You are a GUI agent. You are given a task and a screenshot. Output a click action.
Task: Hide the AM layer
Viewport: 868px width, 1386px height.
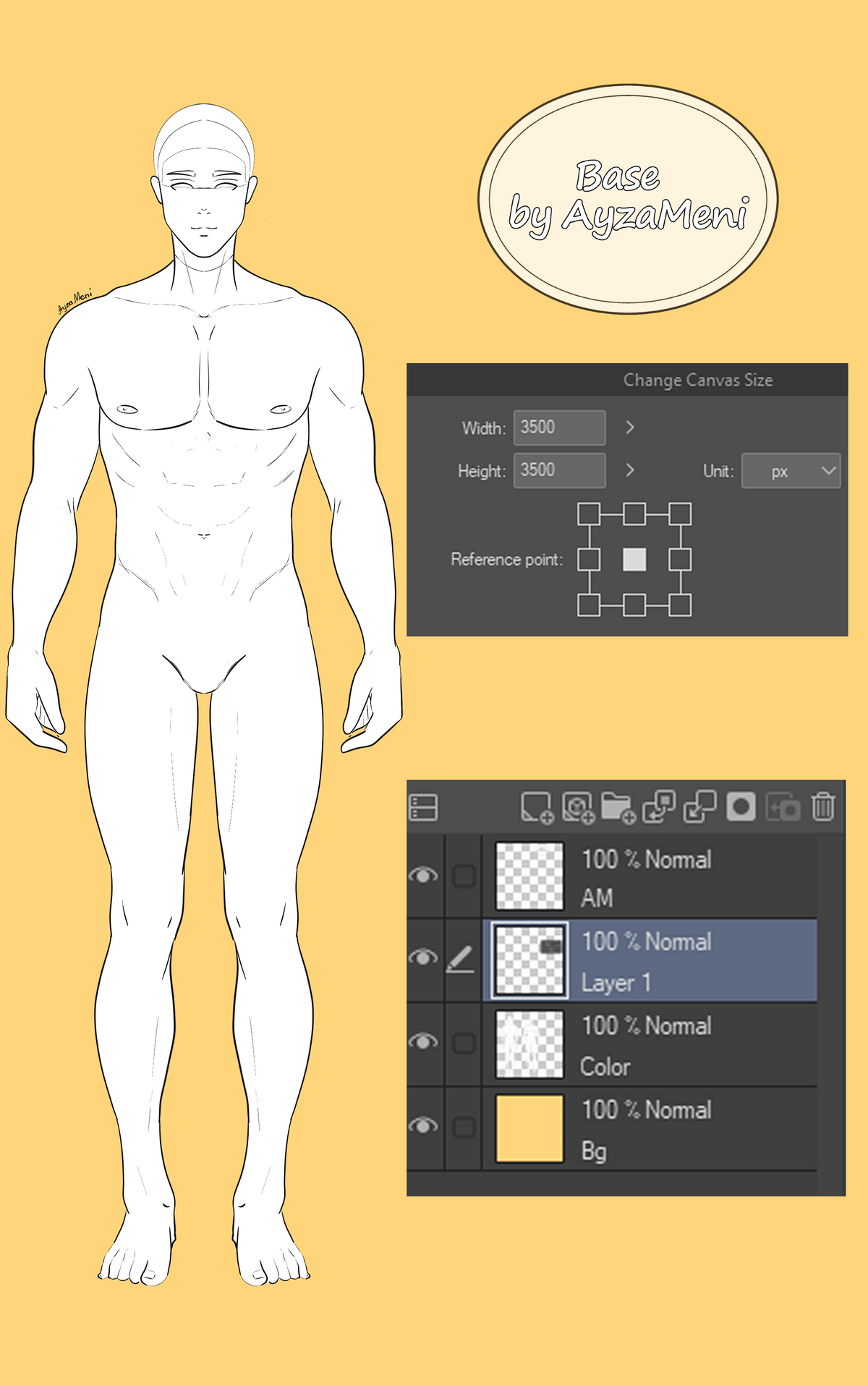tap(424, 876)
